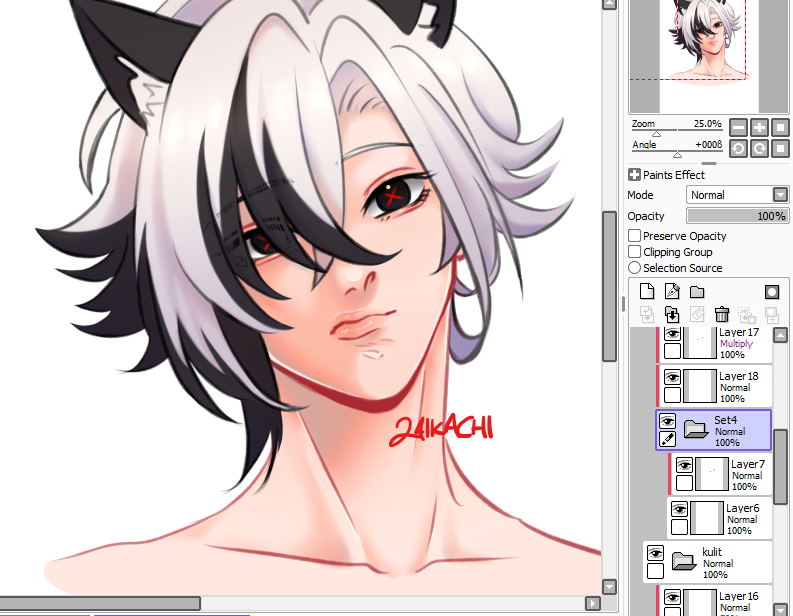Hide Layer7 using its eye icon

tap(684, 465)
